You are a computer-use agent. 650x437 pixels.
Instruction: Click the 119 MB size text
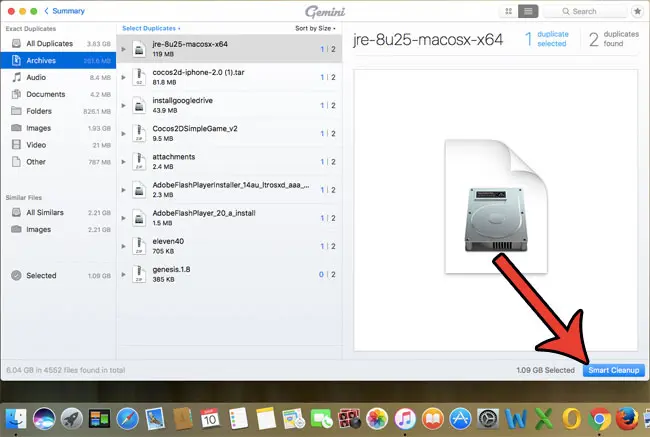pos(163,54)
